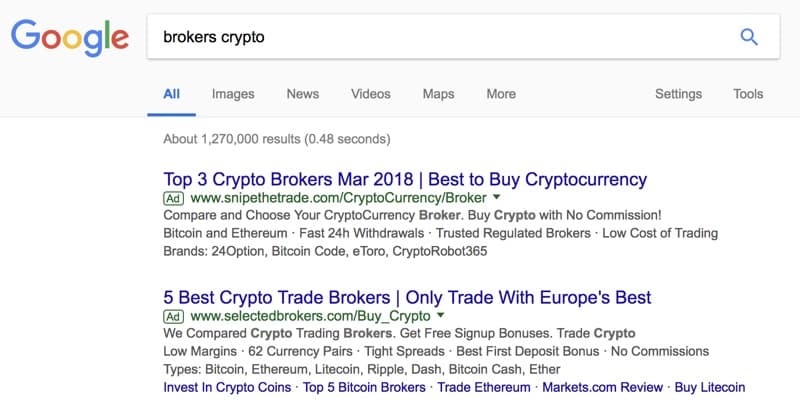Click the Ad badge beside snipethetrade URL
The width and height of the screenshot is (800, 418).
point(174,198)
